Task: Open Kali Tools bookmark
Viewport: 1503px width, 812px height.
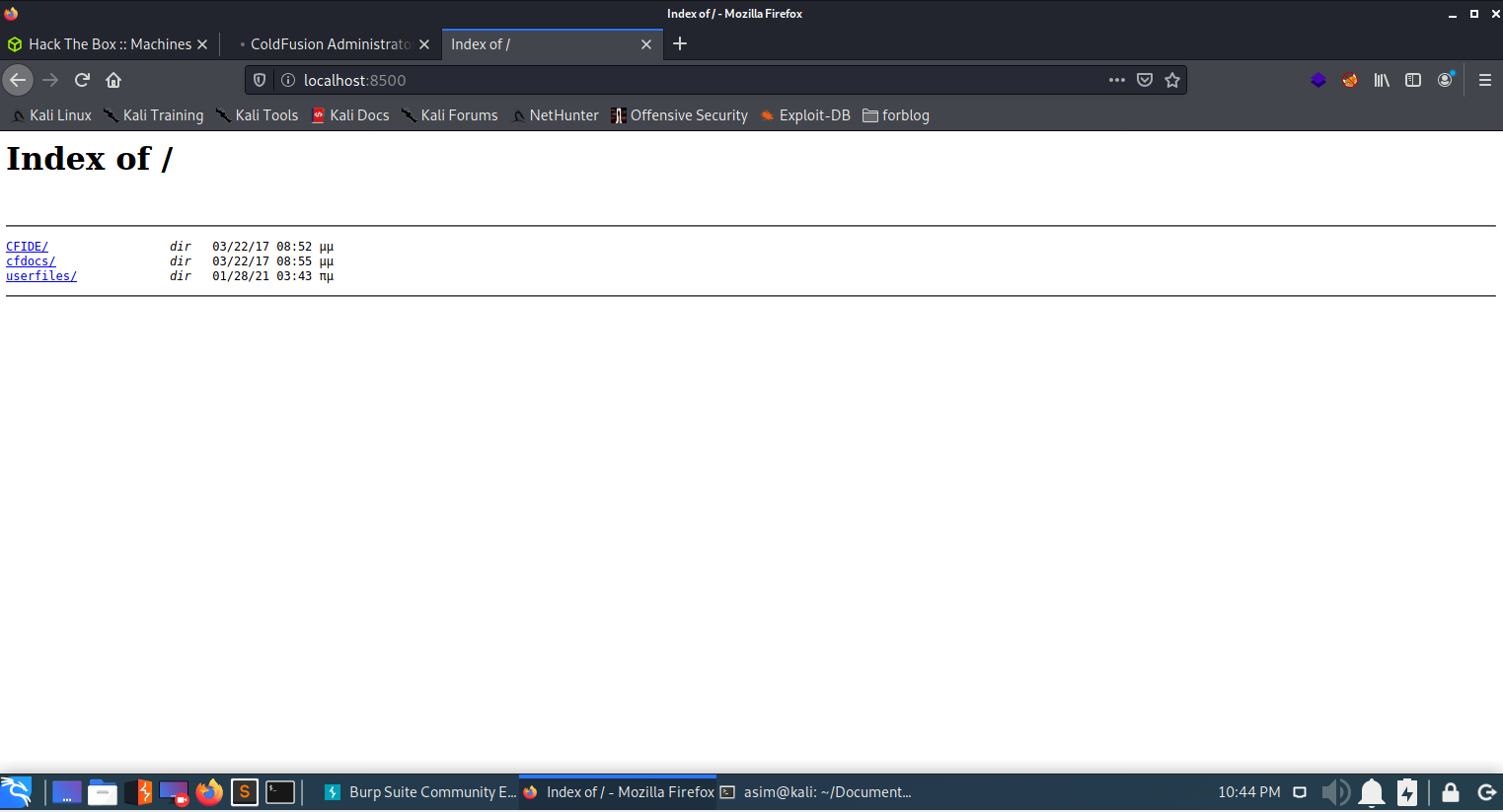Action: (x=257, y=115)
